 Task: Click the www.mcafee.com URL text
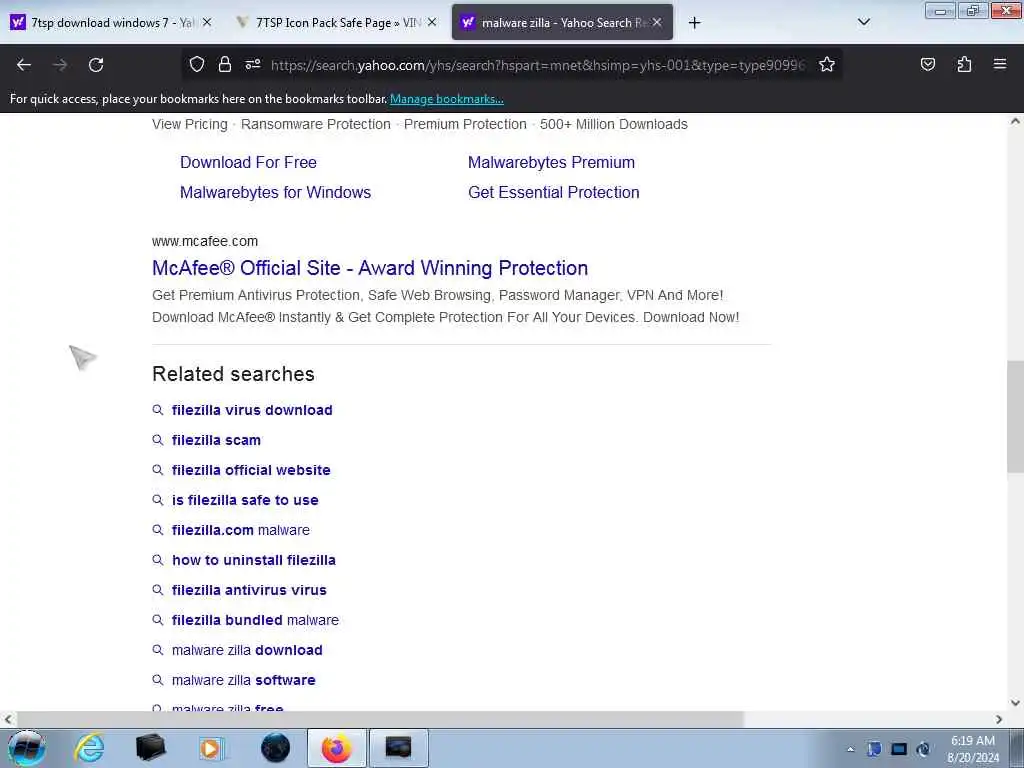(205, 241)
